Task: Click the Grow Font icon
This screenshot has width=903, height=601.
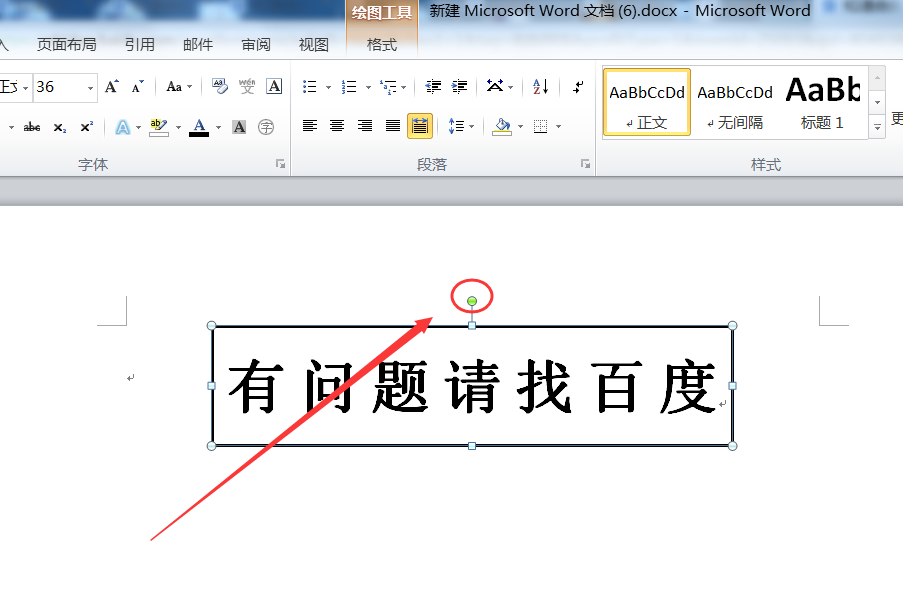Action: tap(112, 87)
